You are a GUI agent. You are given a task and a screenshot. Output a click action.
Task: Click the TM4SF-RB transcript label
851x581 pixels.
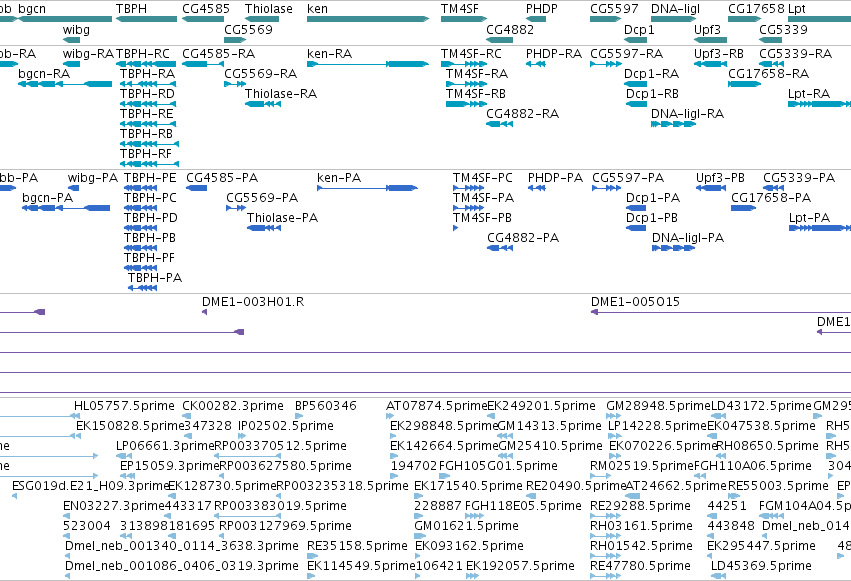[476, 94]
